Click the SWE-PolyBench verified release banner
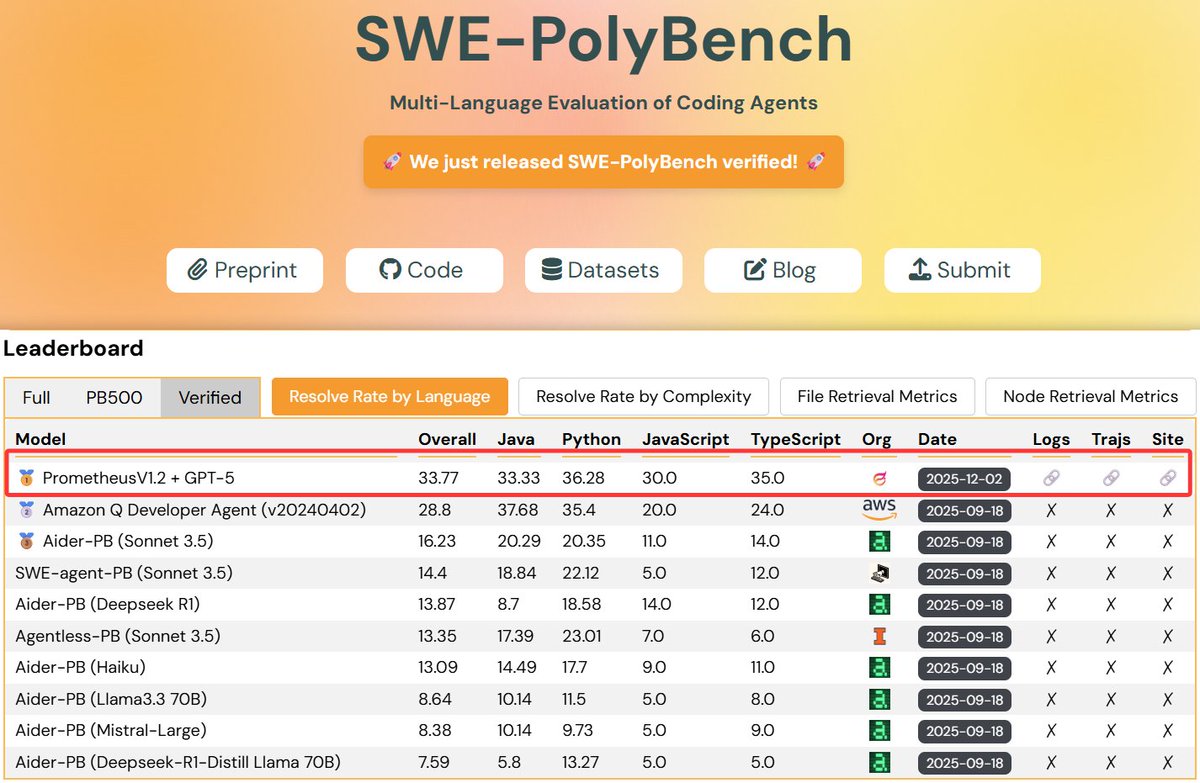The width and height of the screenshot is (1200, 783). [604, 162]
